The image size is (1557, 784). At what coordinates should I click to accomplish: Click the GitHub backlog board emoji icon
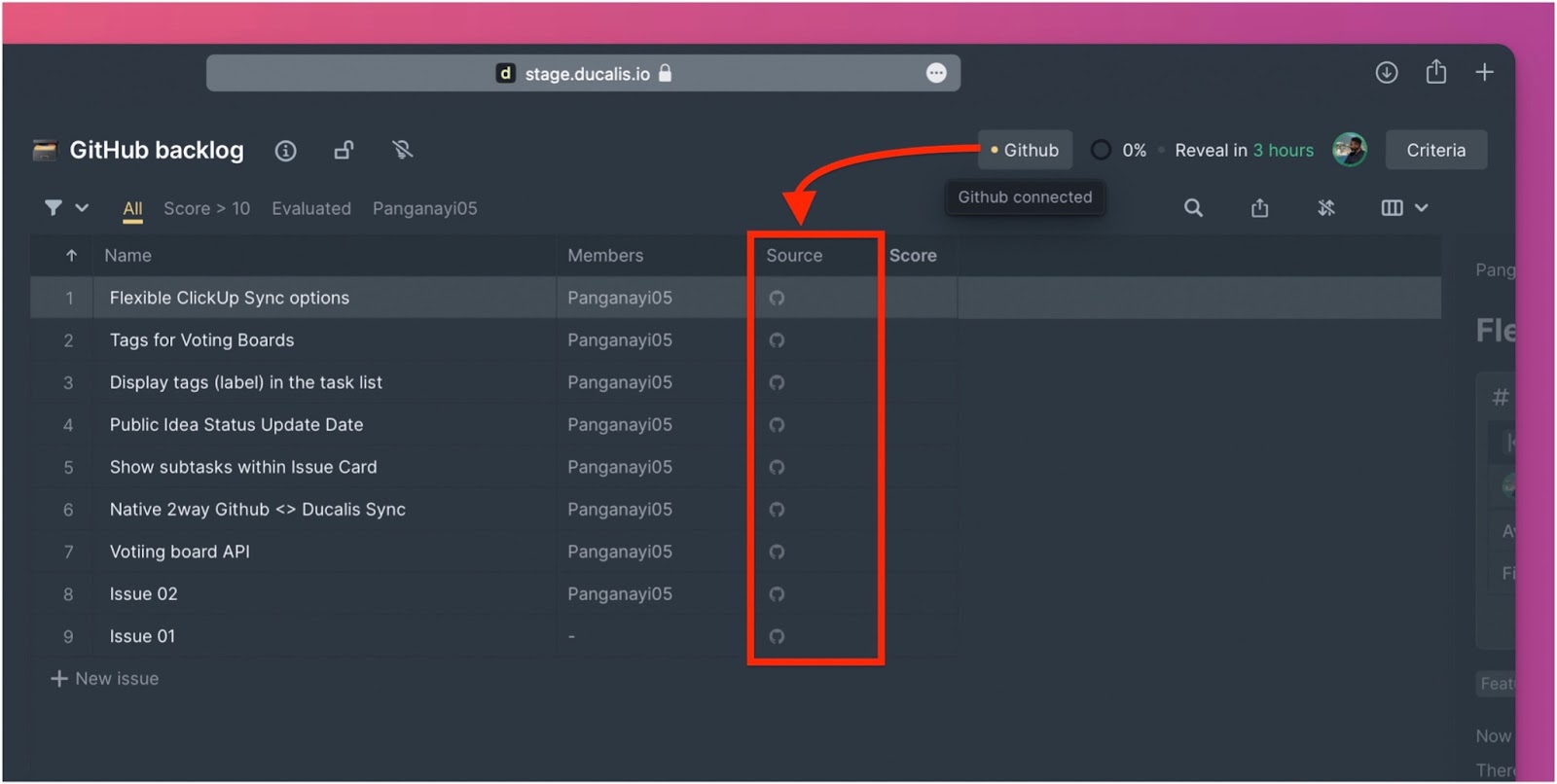[45, 150]
